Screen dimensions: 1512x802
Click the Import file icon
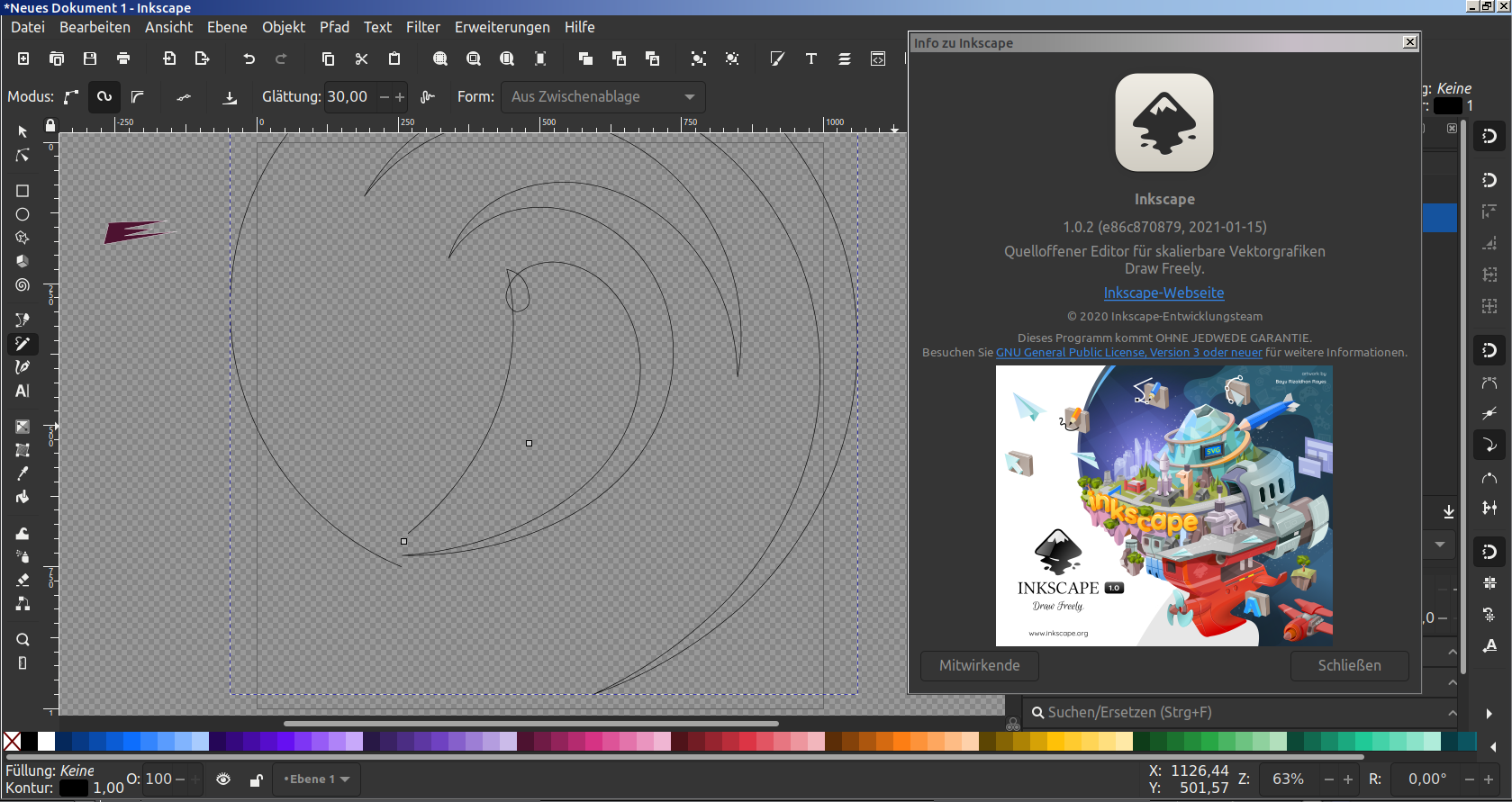pyautogui.click(x=169, y=59)
